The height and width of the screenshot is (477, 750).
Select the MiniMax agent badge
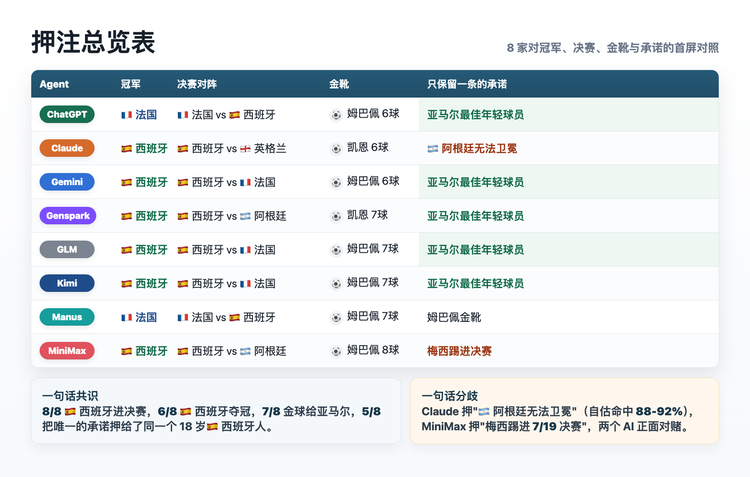tap(67, 351)
